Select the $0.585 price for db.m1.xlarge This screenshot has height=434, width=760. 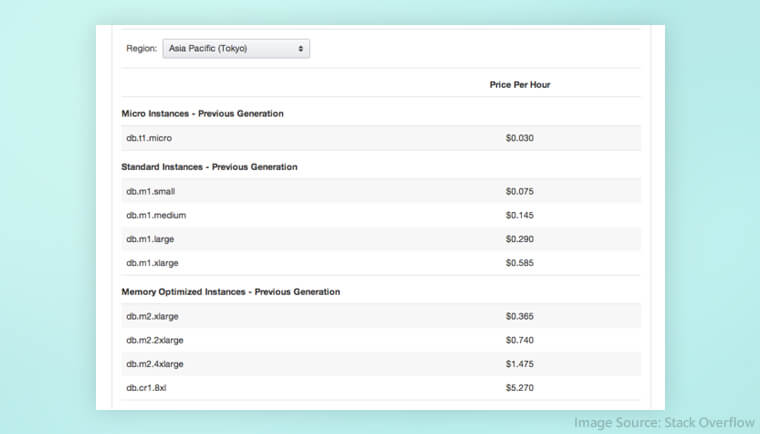click(519, 263)
